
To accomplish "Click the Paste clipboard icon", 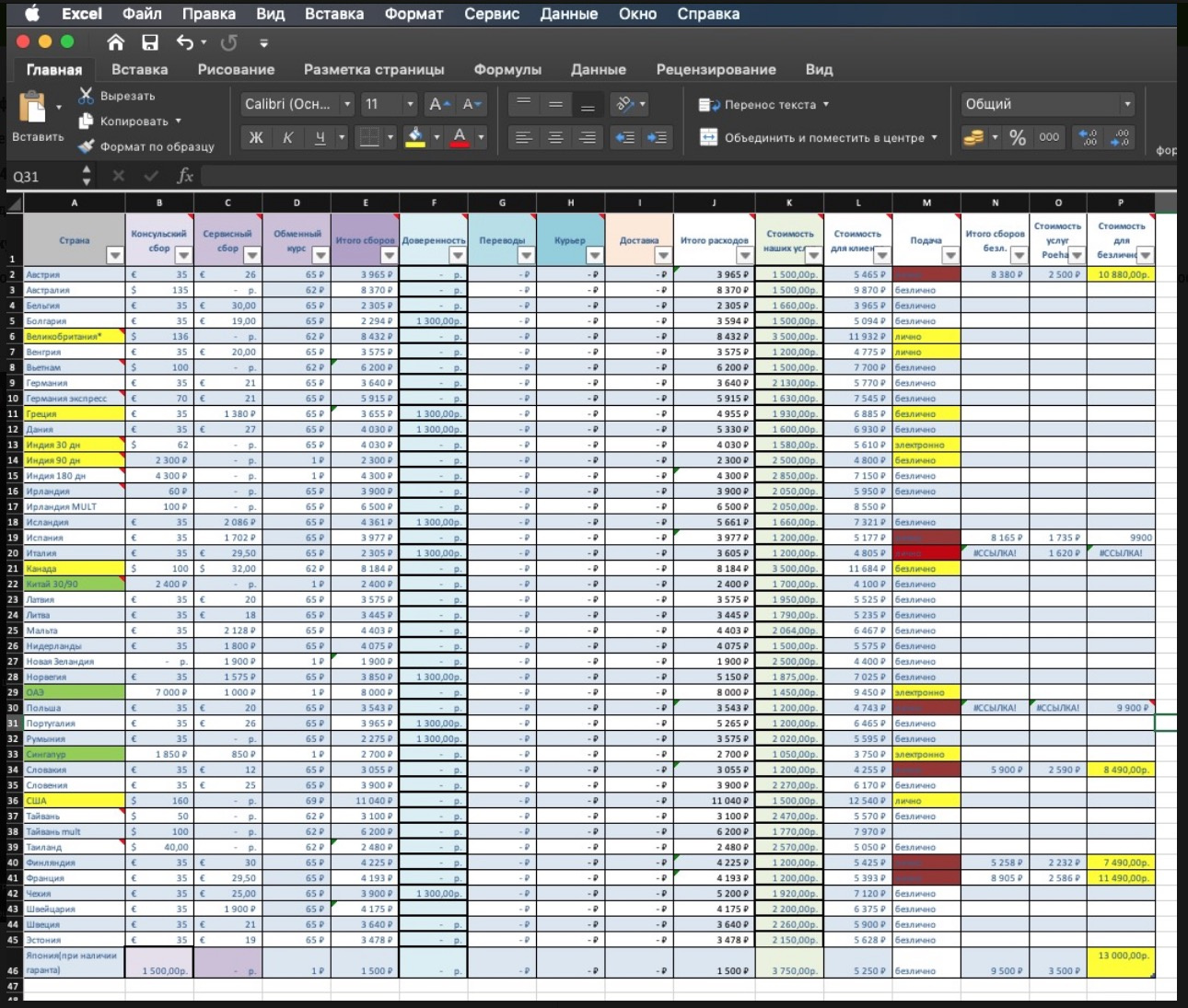I will click(x=32, y=108).
